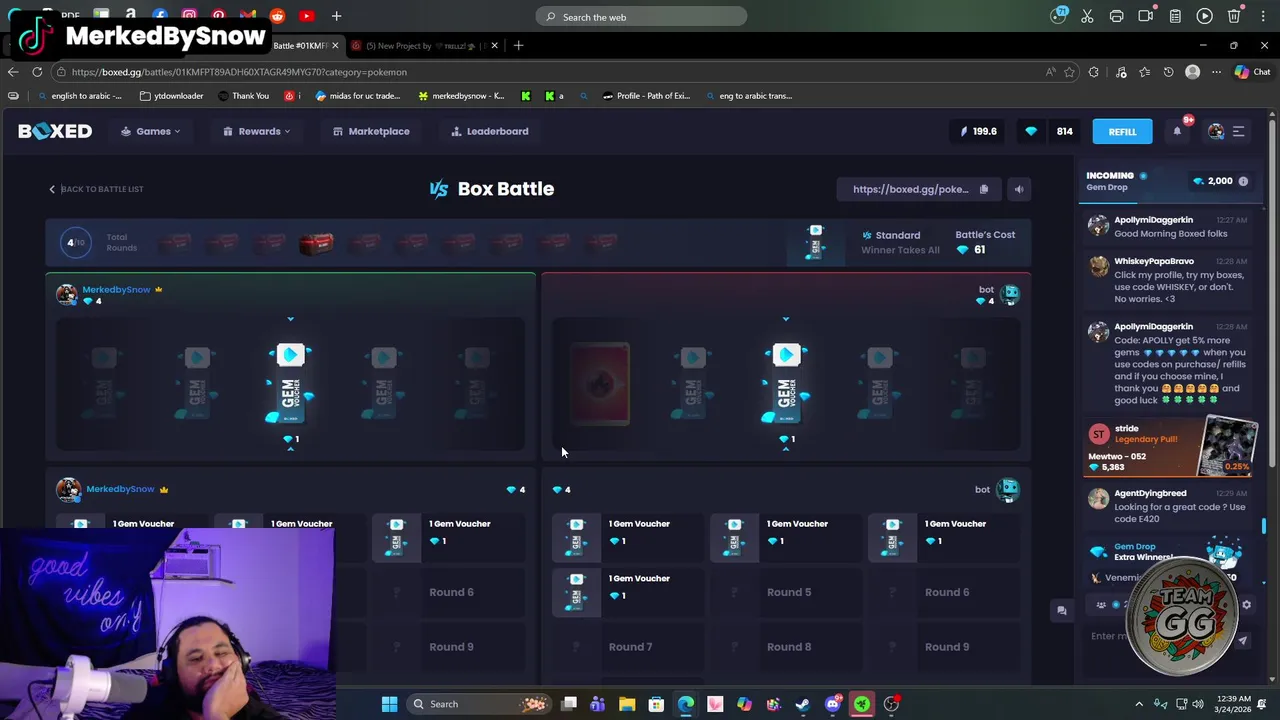Open a new browser tab
Viewport: 1280px width, 720px height.
coord(518,45)
